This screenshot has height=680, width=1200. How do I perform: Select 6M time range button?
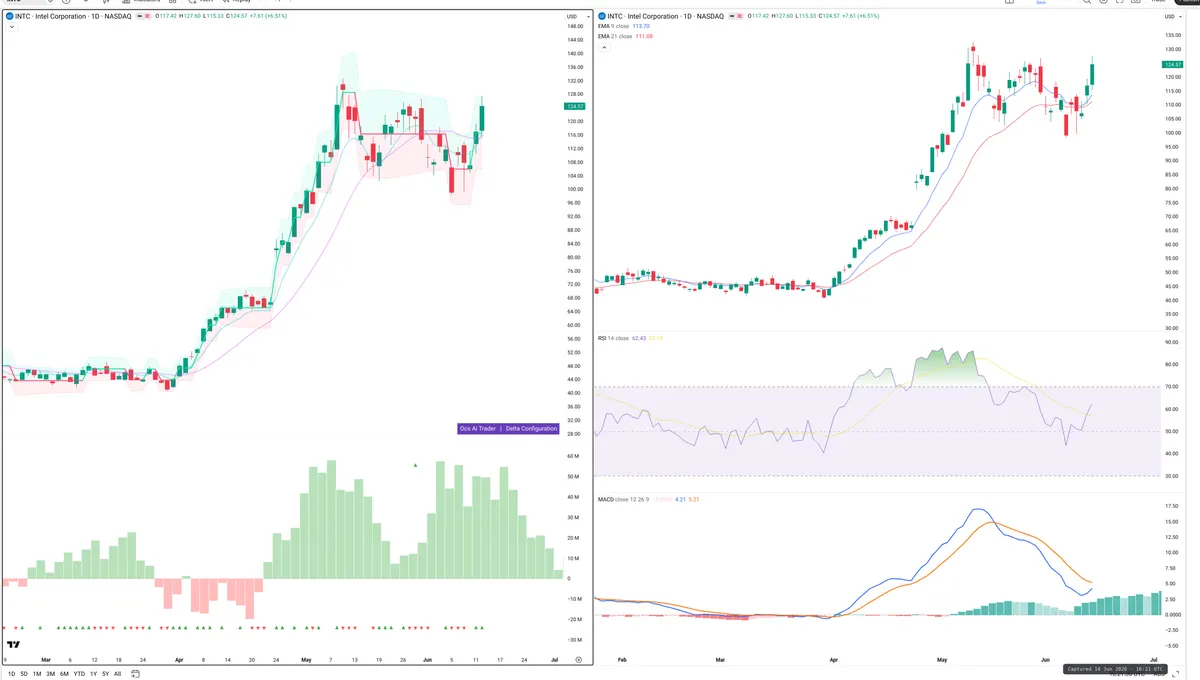pos(64,674)
